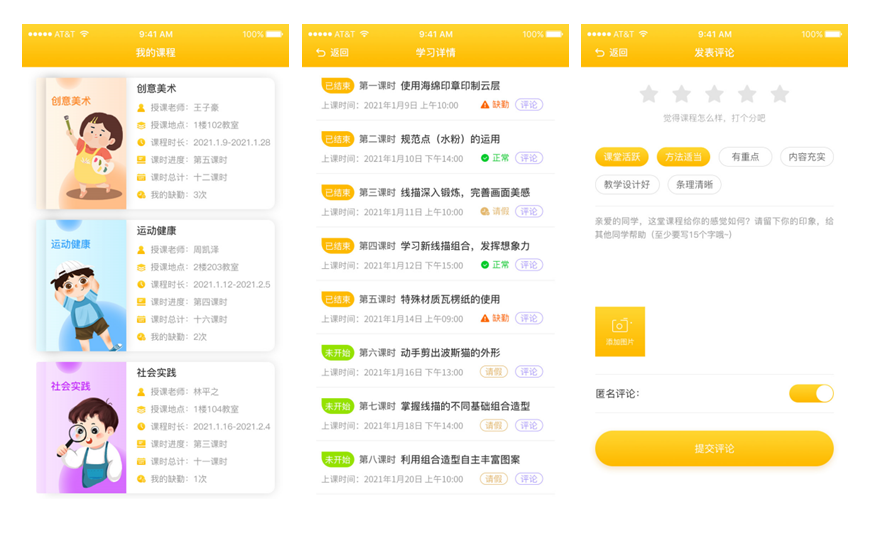Click 评论 button for 第三课时
Screen dimensions: 874x534
530,211
